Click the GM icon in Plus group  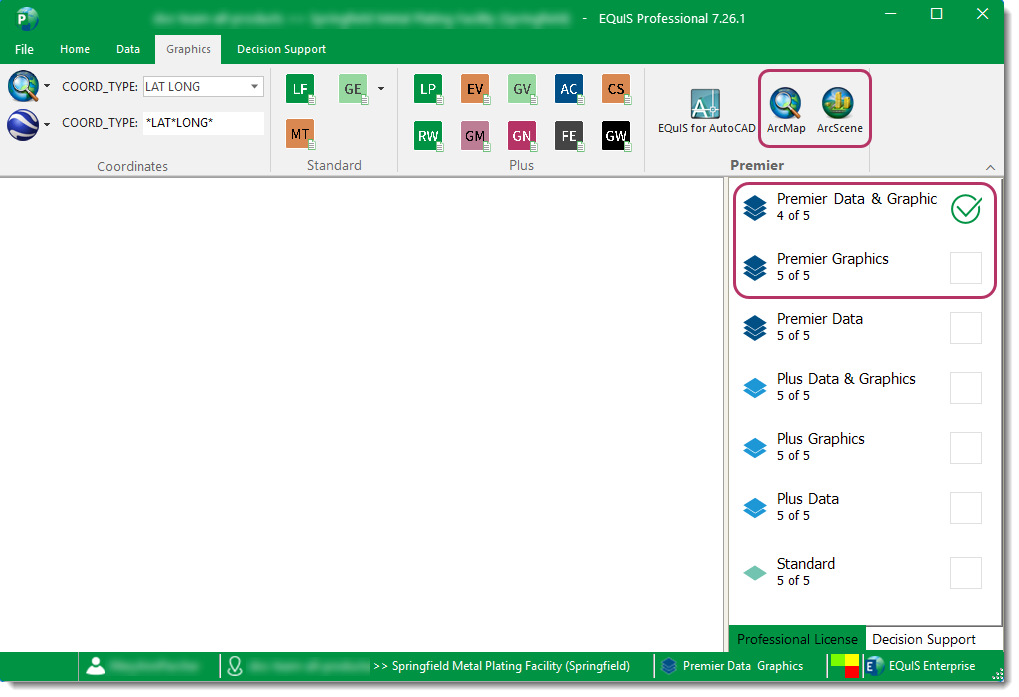pos(475,136)
